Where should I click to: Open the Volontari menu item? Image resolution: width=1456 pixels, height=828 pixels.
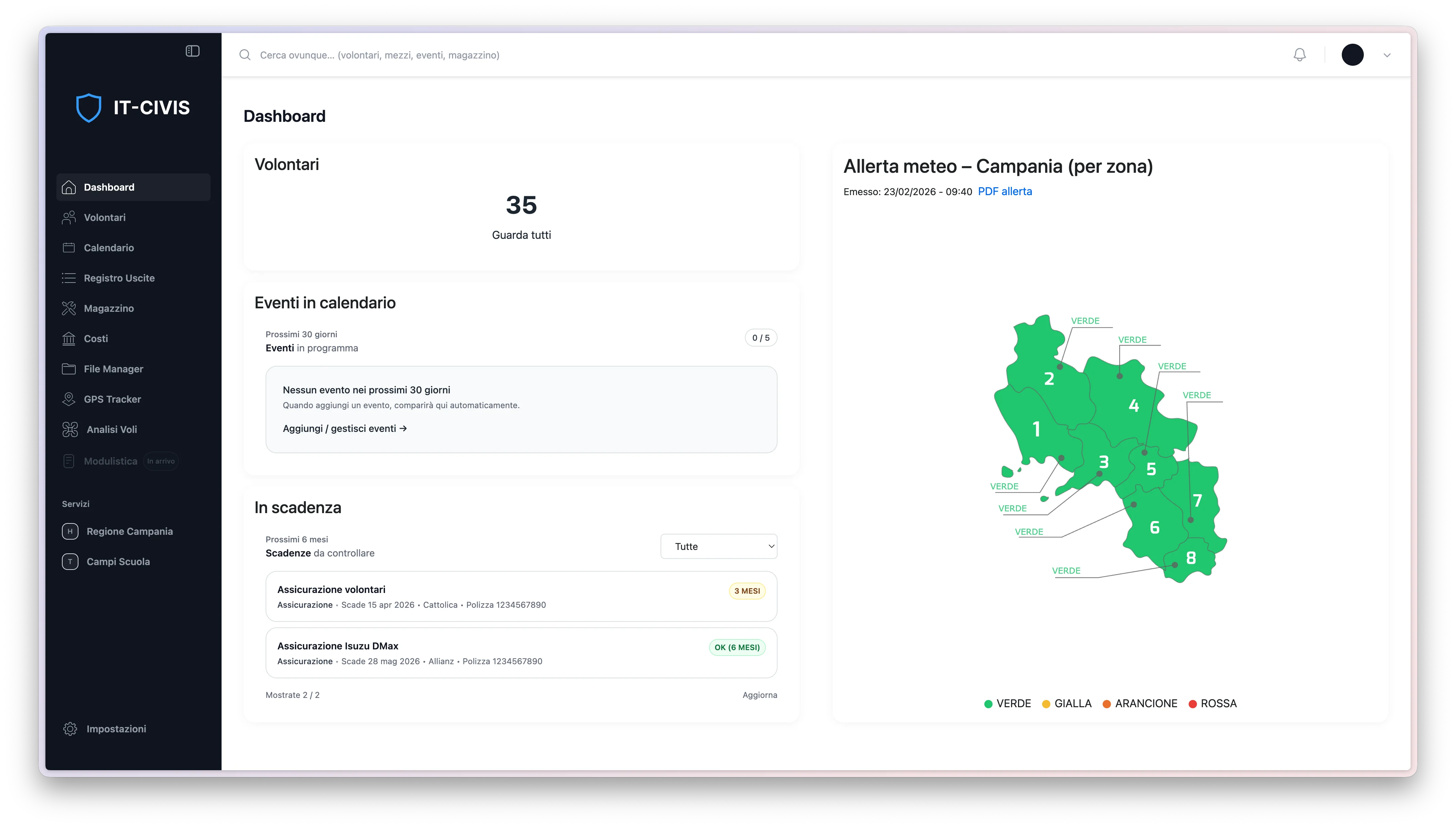(x=133, y=217)
